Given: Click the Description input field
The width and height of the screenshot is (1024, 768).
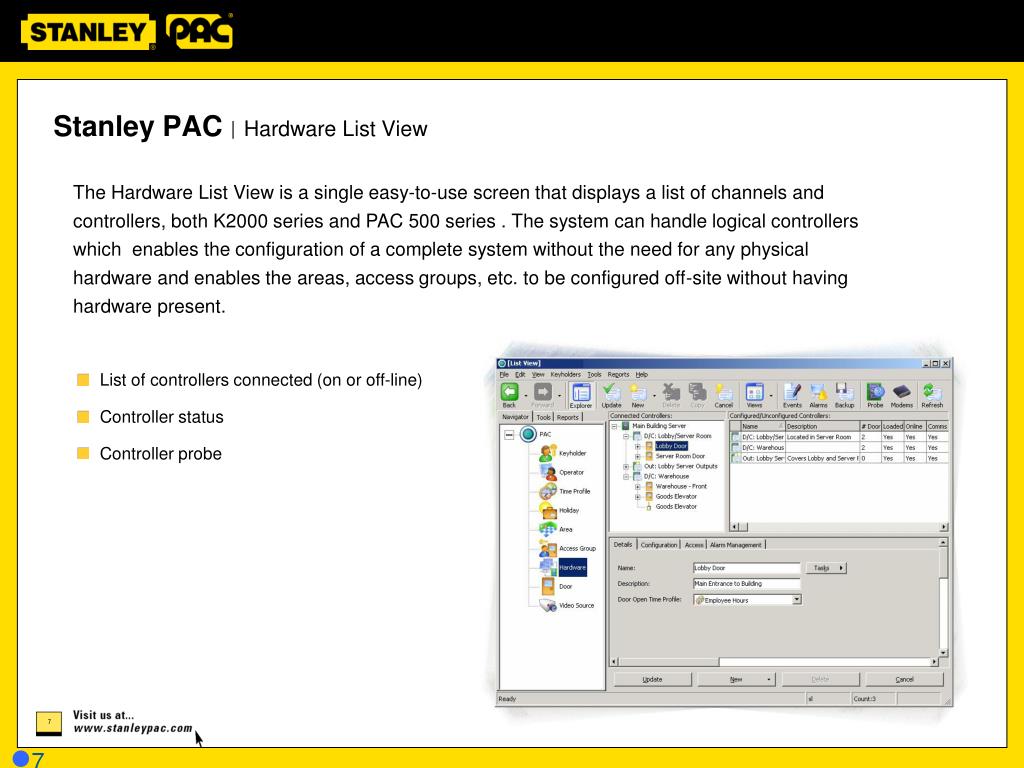Looking at the screenshot, I should pos(746,584).
